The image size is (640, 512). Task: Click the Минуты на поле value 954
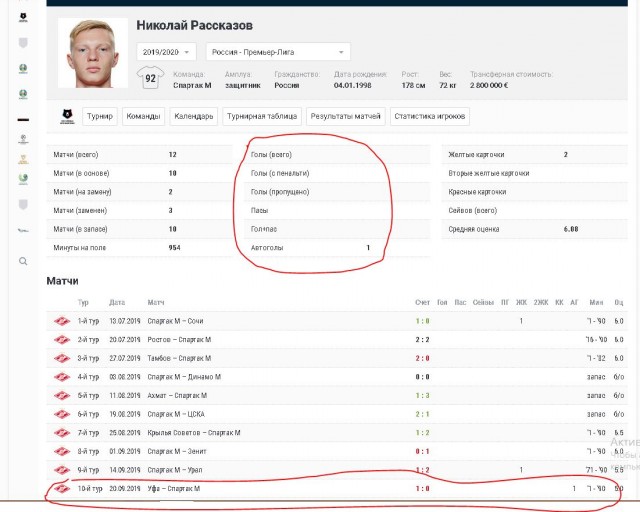click(174, 248)
